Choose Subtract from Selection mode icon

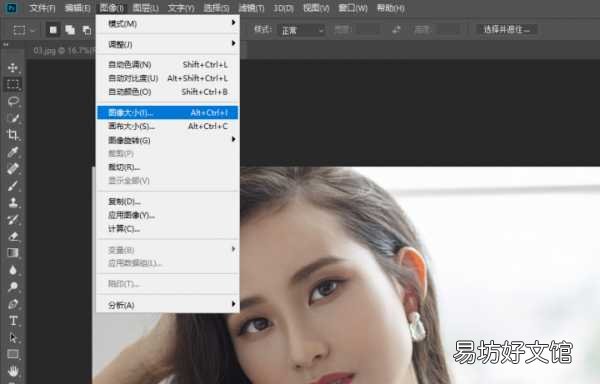(87, 30)
